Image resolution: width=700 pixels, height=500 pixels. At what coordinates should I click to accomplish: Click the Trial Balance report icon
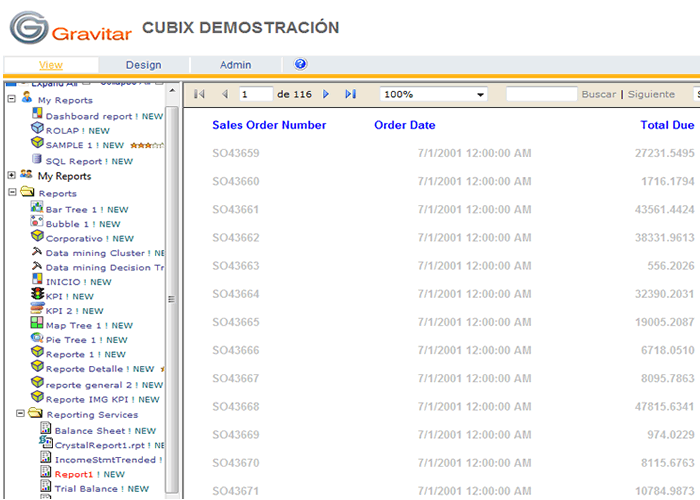[46, 486]
